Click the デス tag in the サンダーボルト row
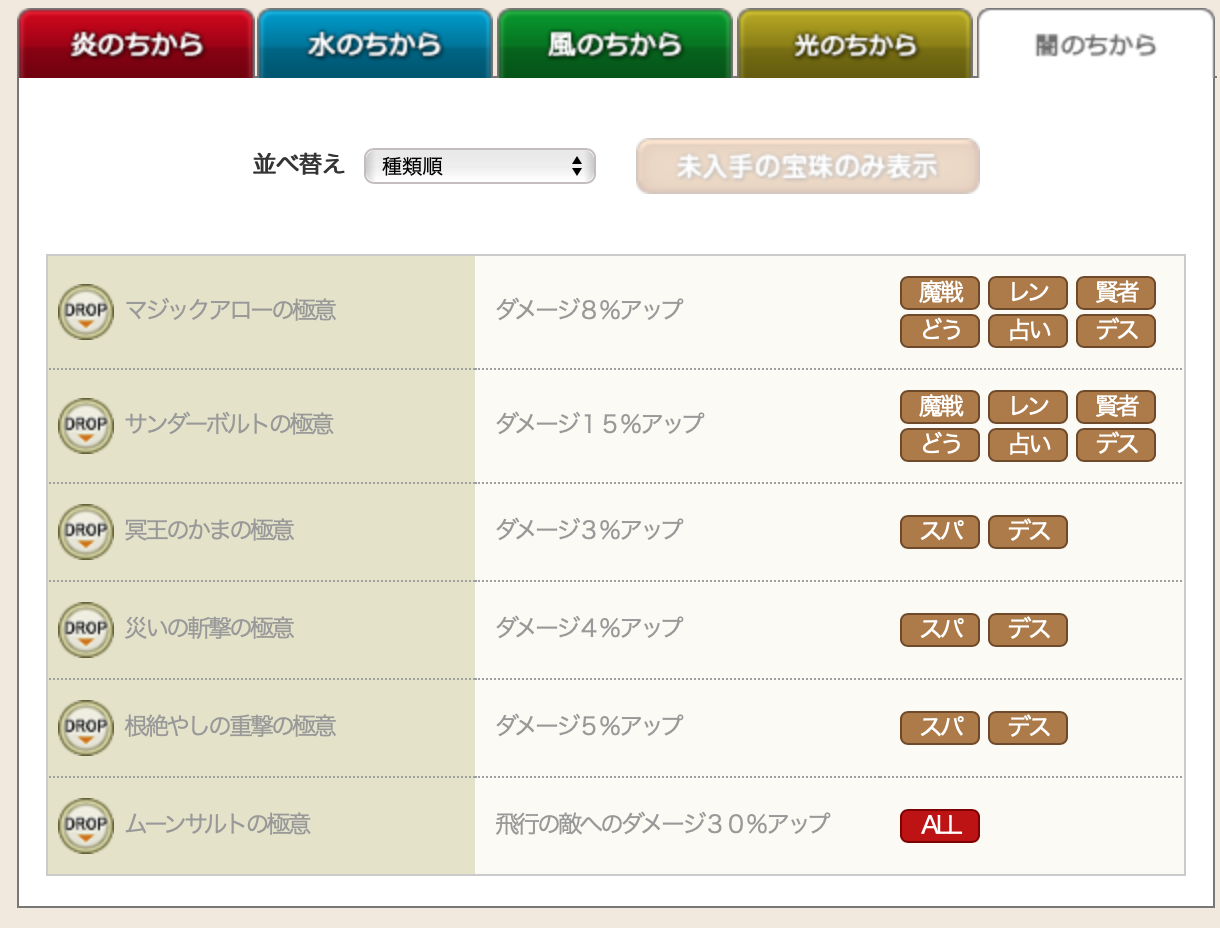Screen dimensions: 1220x928 1116,445
